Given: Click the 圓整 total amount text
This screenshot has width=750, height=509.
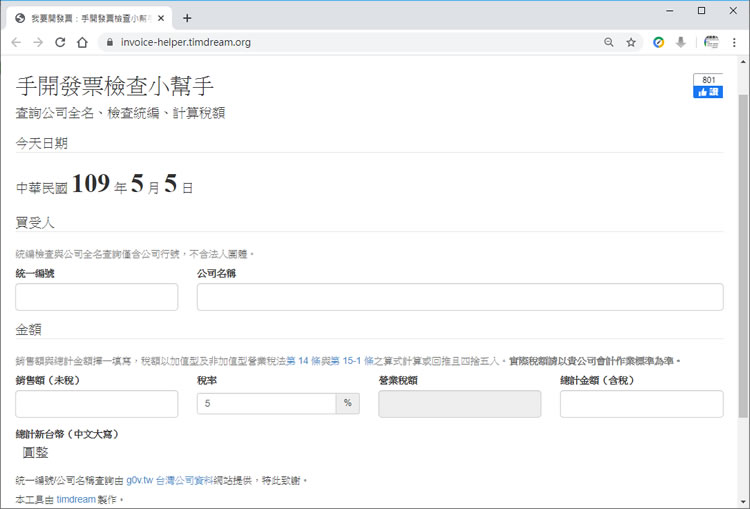Looking at the screenshot, I should pos(35,453).
